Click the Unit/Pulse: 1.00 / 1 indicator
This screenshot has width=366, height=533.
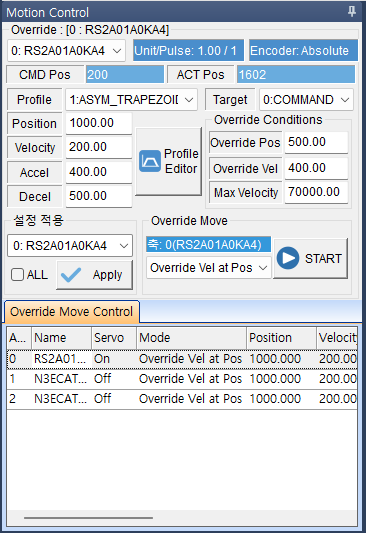coord(188,51)
